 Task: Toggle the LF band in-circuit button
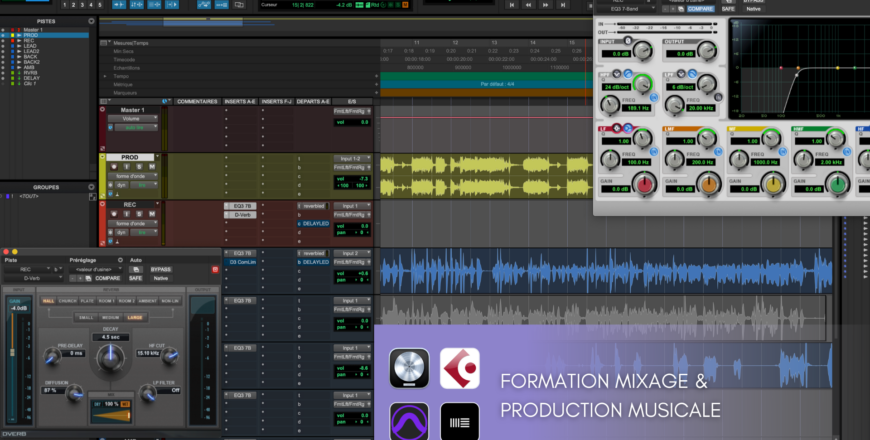654,151
